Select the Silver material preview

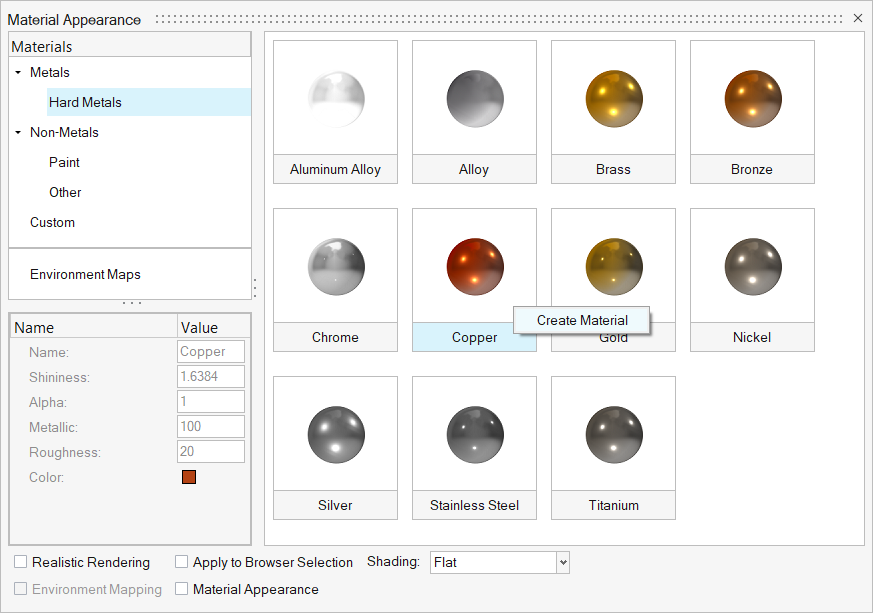click(335, 435)
